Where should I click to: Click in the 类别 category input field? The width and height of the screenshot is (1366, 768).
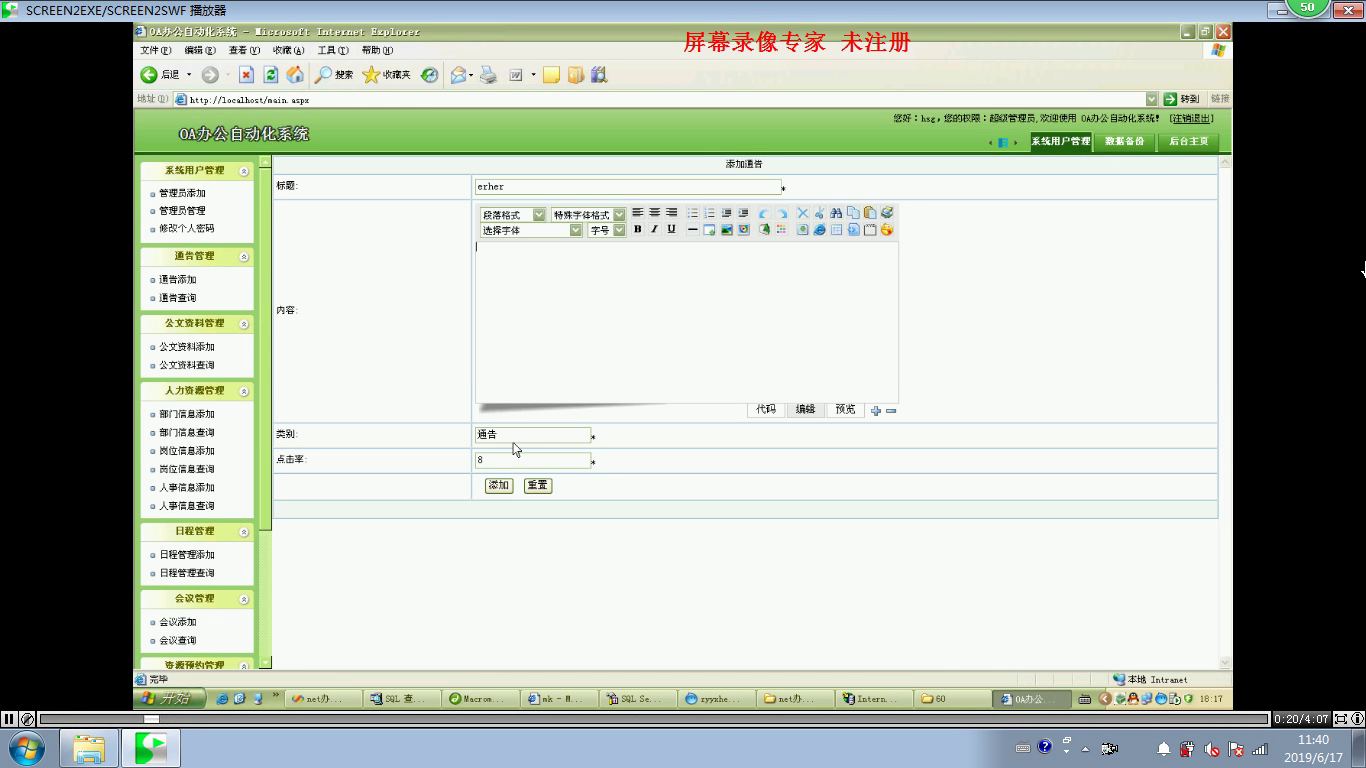tap(533, 434)
